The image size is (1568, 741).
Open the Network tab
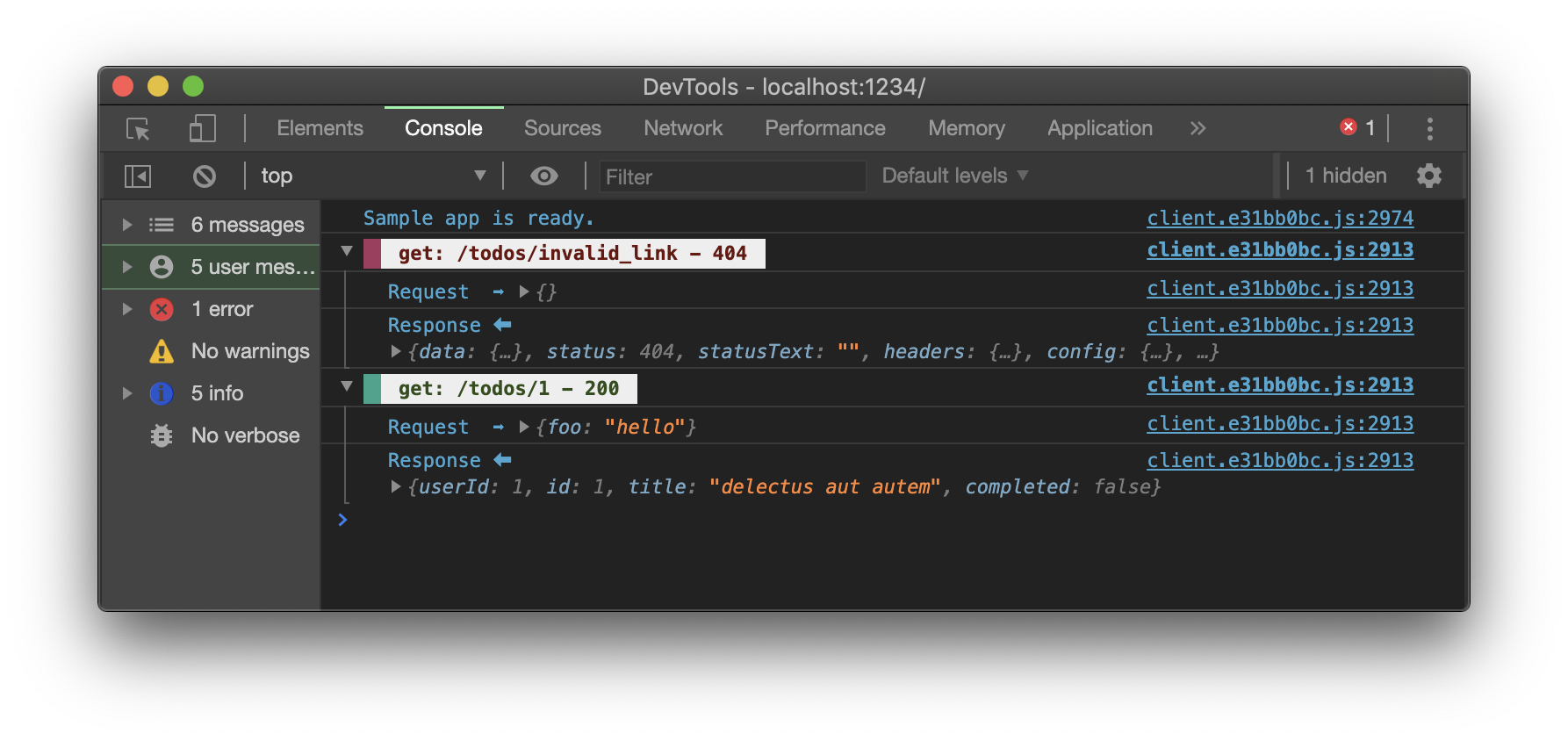(683, 128)
